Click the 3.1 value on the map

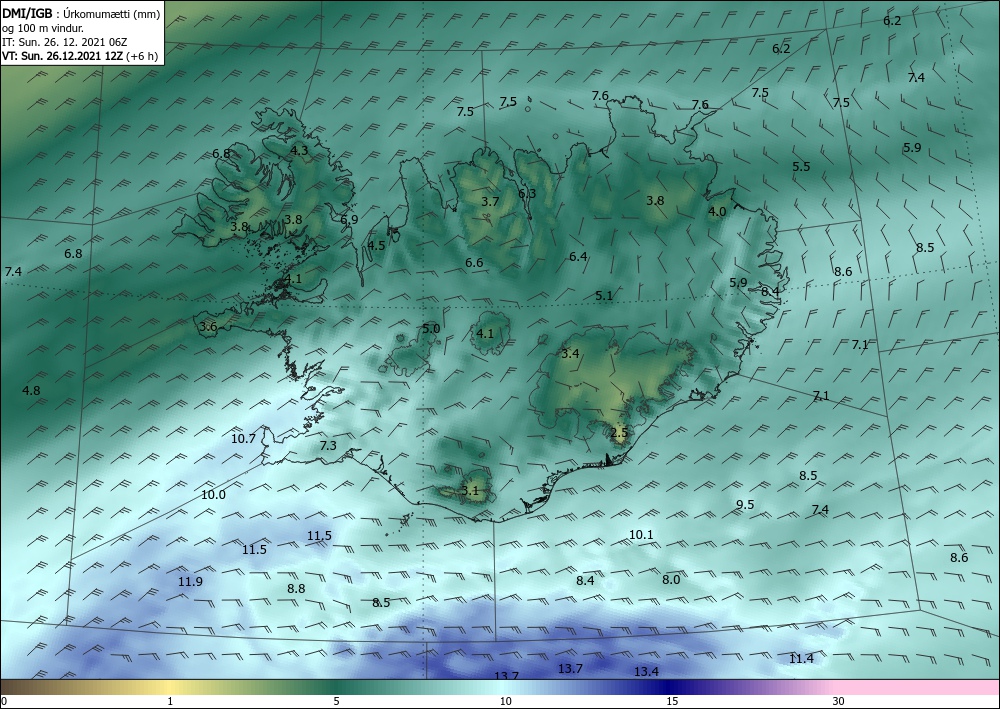tap(469, 490)
